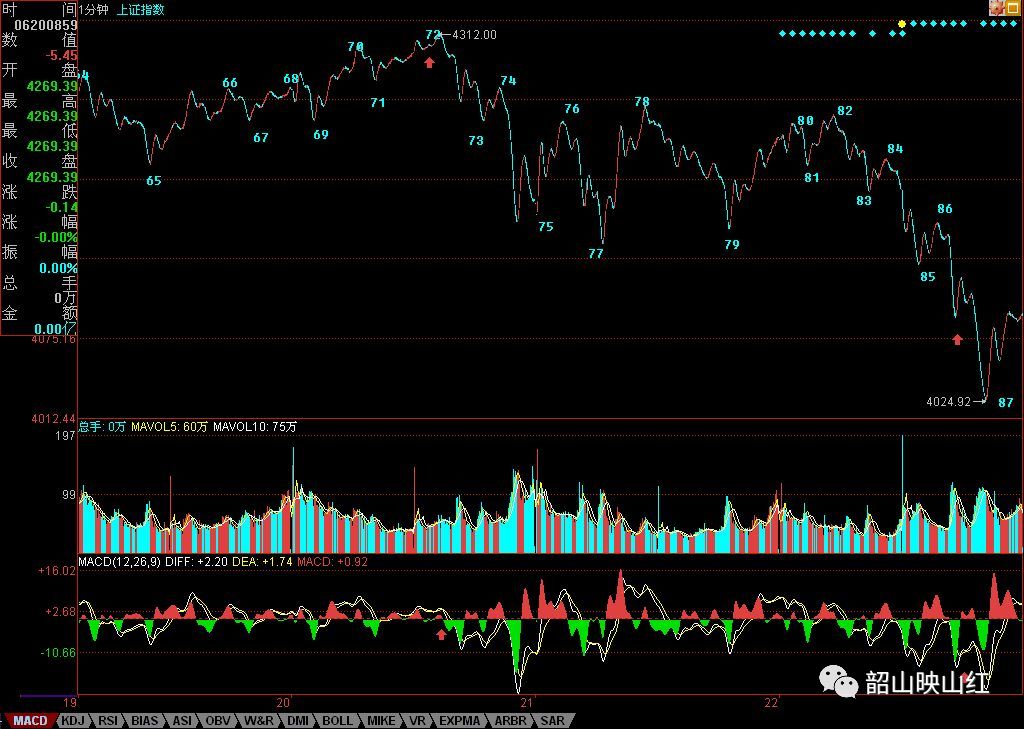Click date label 20 on time axis

click(283, 703)
